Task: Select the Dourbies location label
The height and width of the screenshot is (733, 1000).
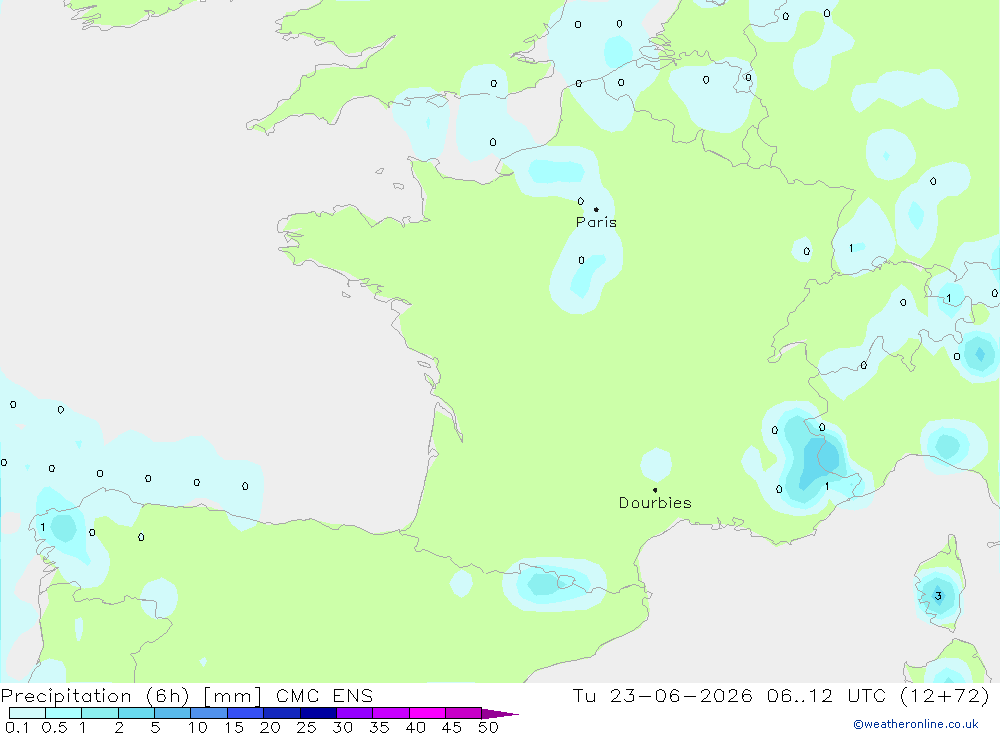Action: point(655,503)
